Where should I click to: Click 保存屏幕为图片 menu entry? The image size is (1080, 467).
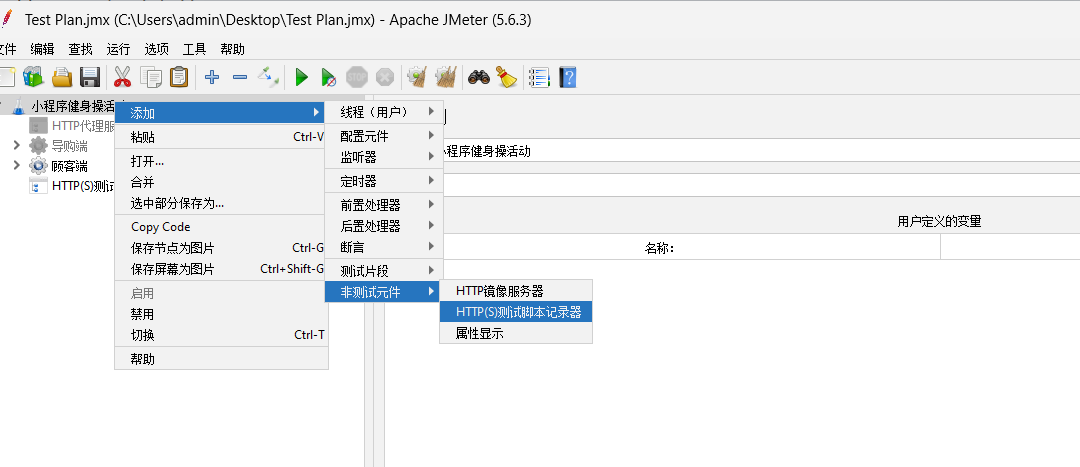(x=220, y=269)
